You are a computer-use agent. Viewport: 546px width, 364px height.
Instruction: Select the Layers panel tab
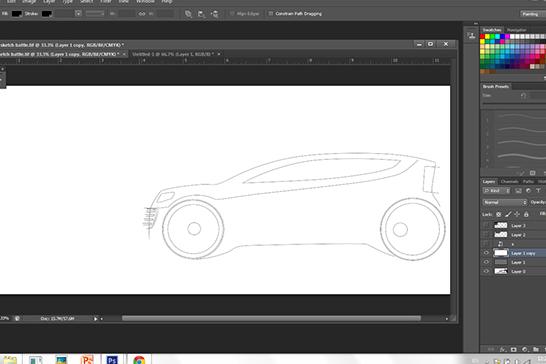tap(489, 182)
